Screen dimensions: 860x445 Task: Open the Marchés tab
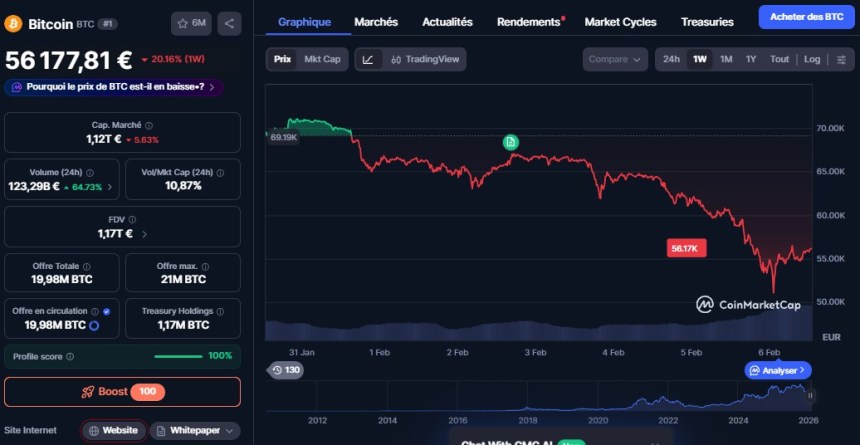pyautogui.click(x=376, y=22)
